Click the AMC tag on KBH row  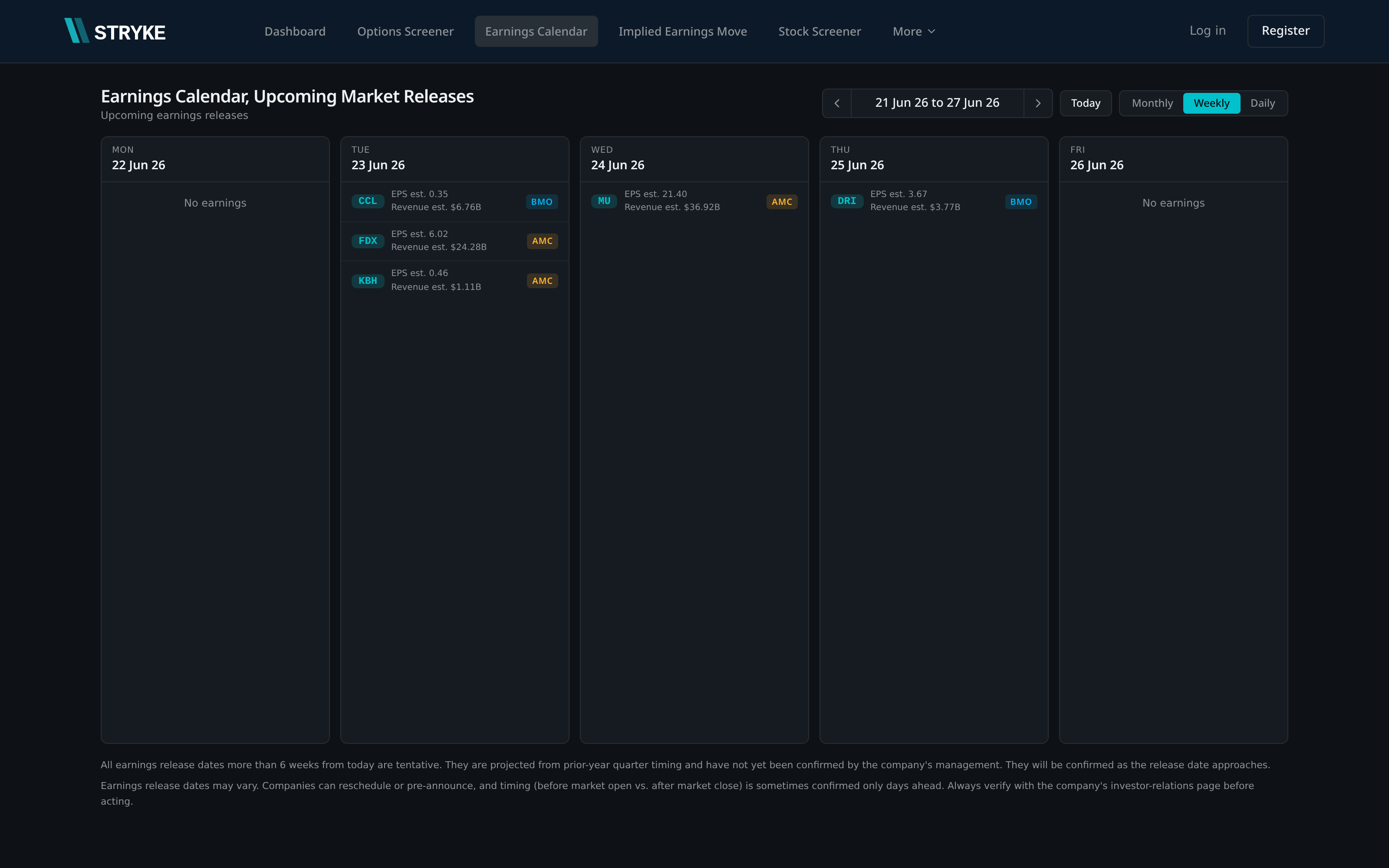tap(543, 281)
